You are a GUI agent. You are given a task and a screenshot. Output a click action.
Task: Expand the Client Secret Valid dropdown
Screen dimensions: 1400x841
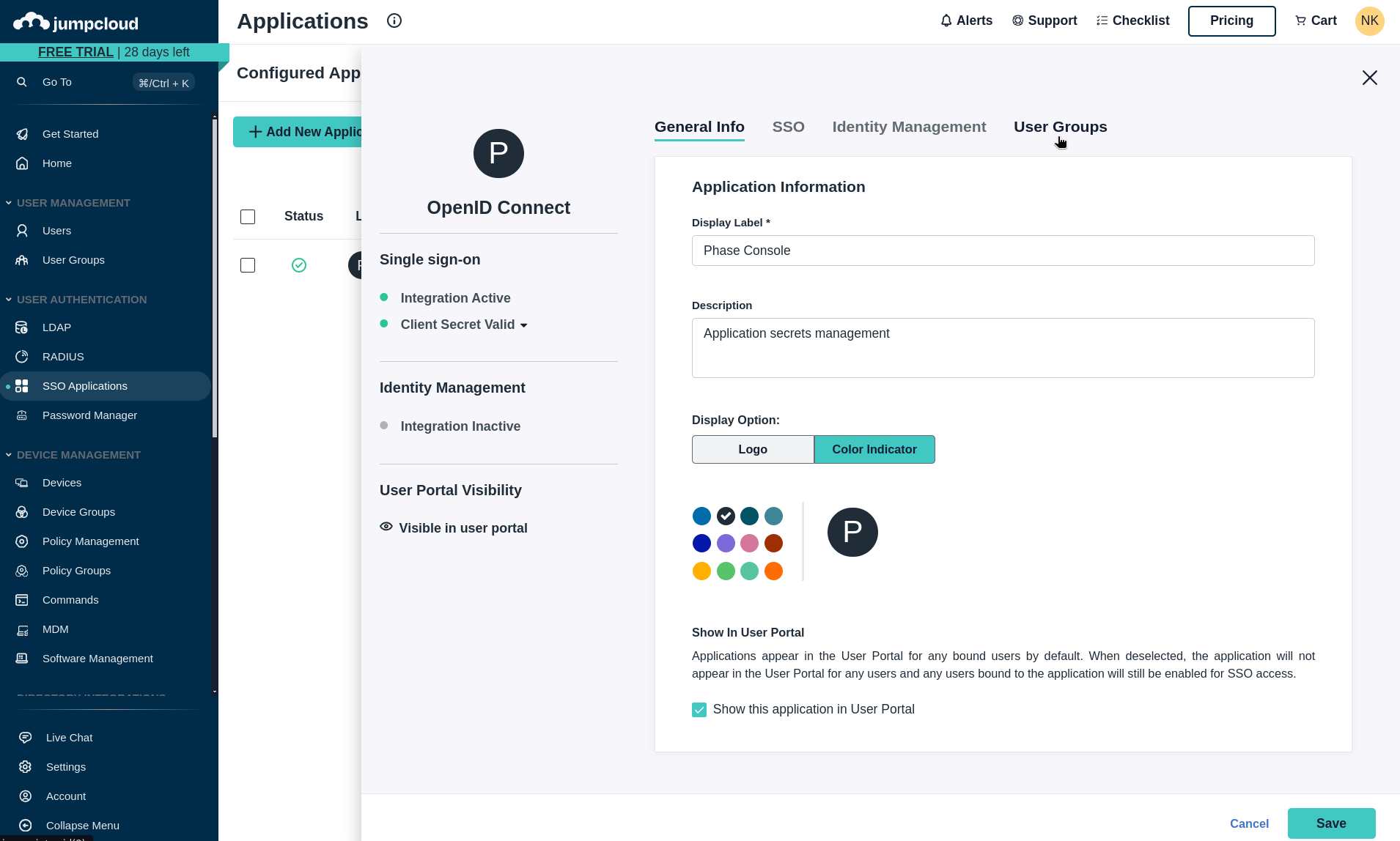(523, 325)
